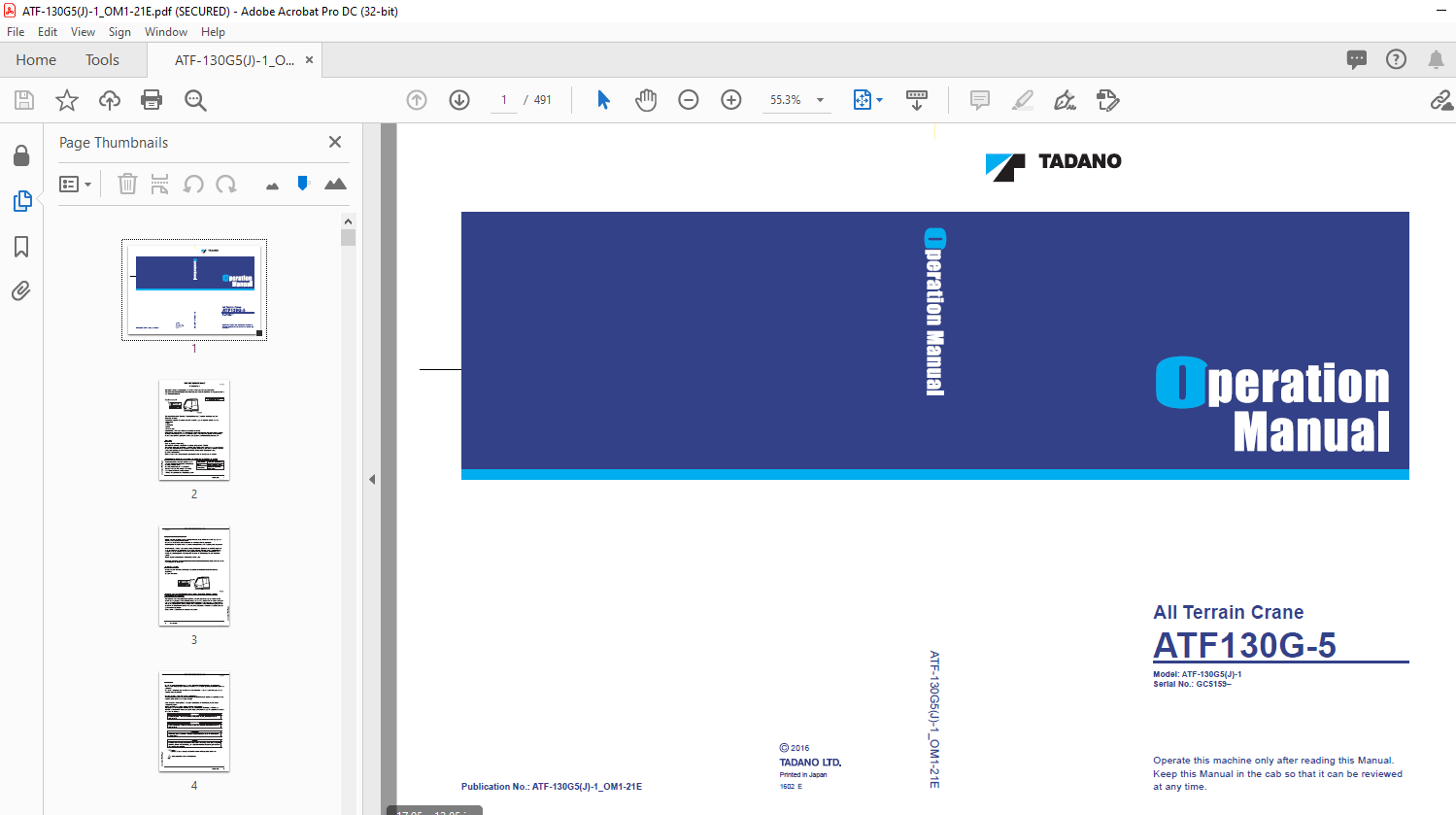Open the Help menu
Screen dimensions: 1456x815
pos(213,32)
